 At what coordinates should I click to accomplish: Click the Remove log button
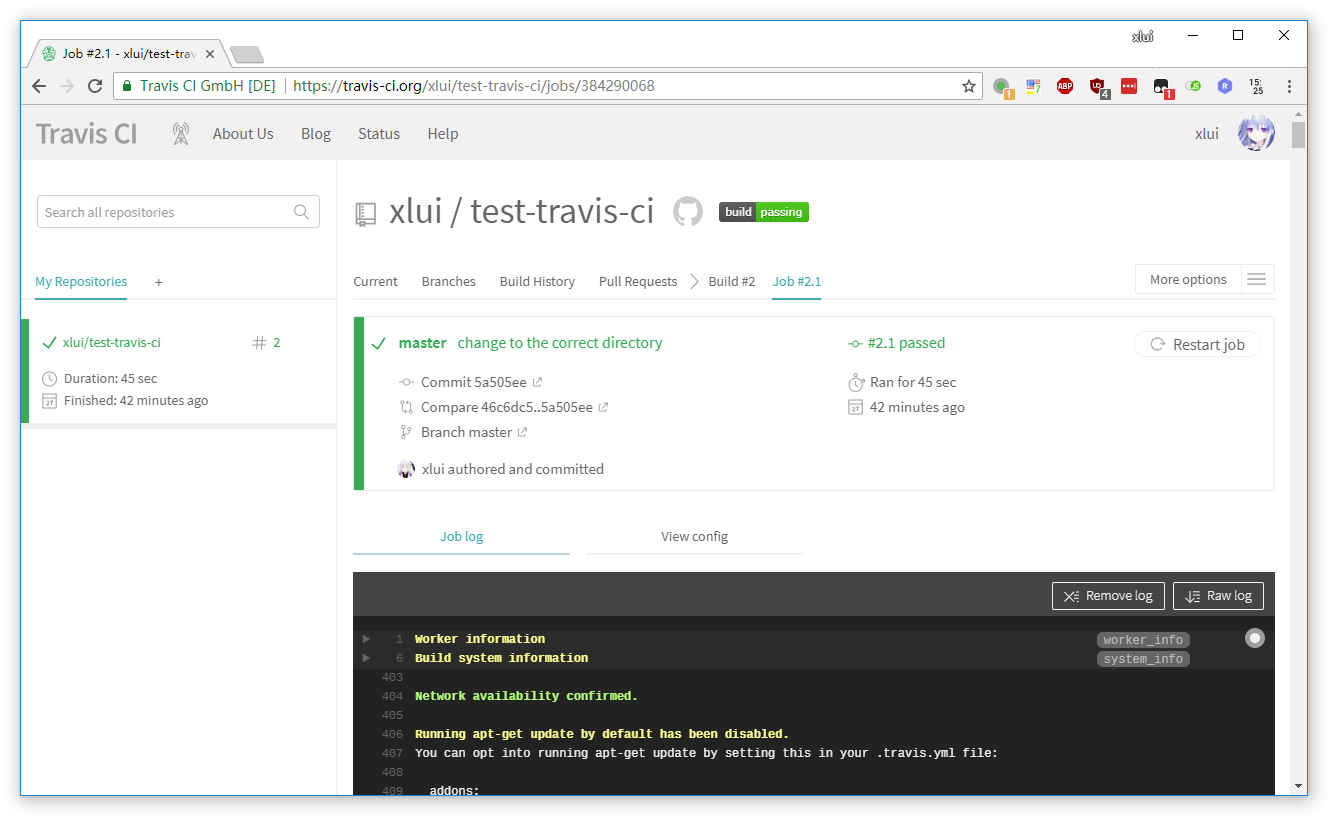[1108, 596]
